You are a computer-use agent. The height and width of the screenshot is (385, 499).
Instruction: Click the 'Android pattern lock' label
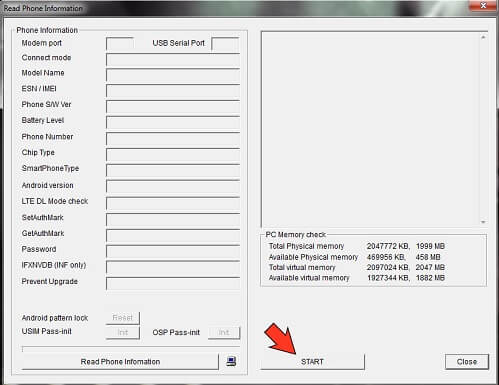pyautogui.click(x=55, y=318)
